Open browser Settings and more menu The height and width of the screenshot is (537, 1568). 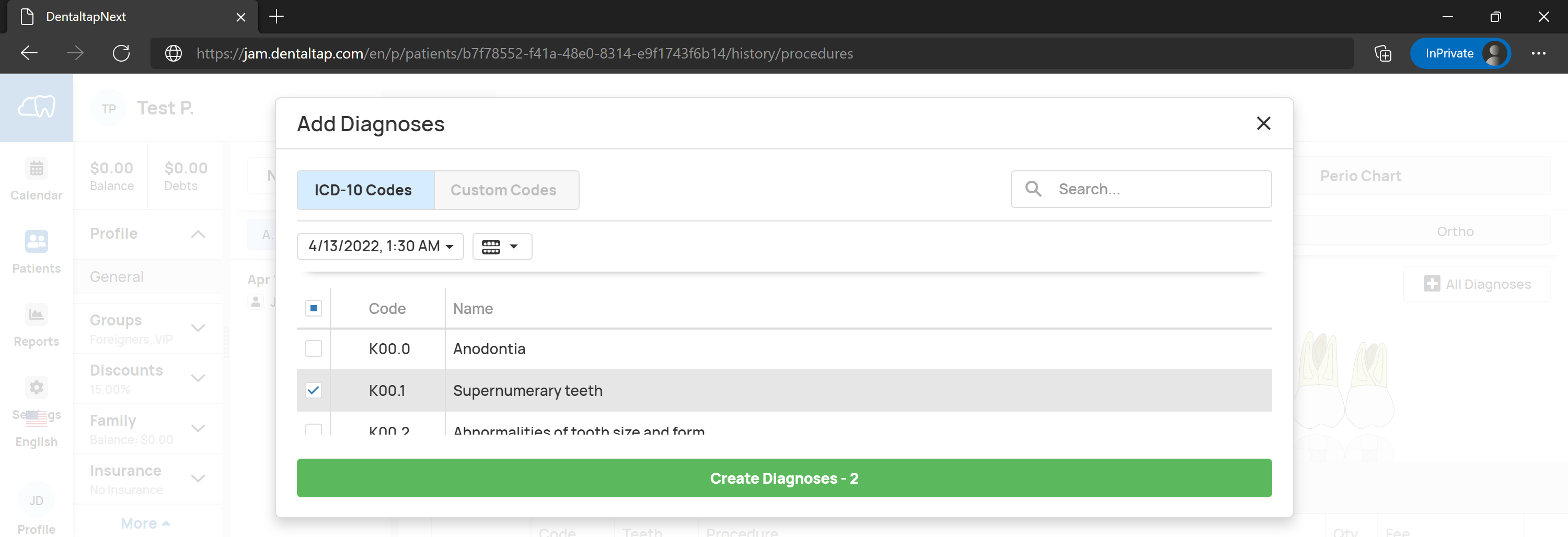pyautogui.click(x=1538, y=53)
